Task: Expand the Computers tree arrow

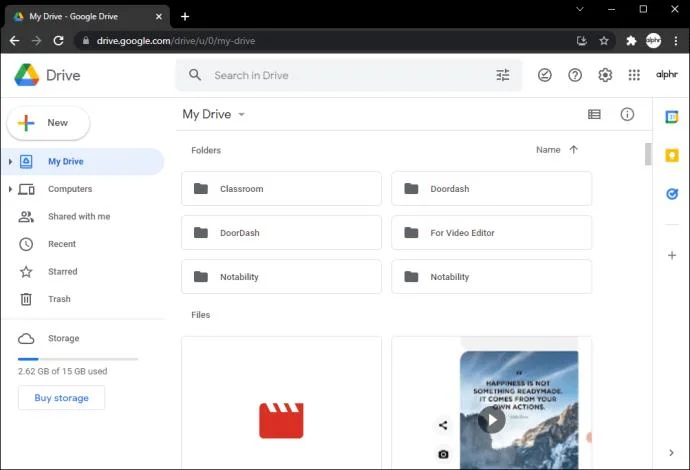Action: click(x=10, y=189)
